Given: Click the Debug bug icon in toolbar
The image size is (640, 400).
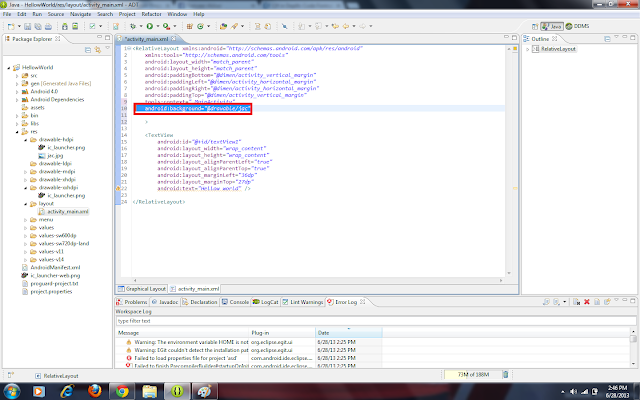Looking at the screenshot, I should (x=133, y=26).
